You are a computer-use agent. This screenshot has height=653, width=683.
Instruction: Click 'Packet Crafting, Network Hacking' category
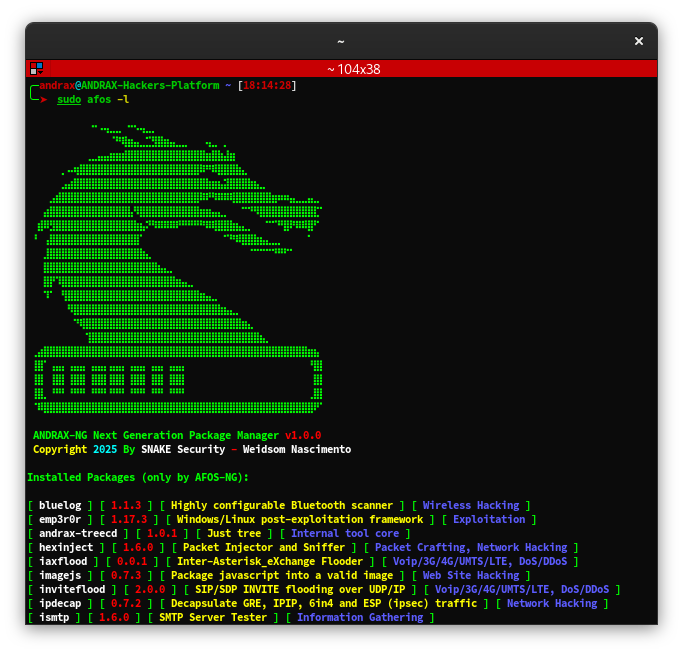[471, 547]
